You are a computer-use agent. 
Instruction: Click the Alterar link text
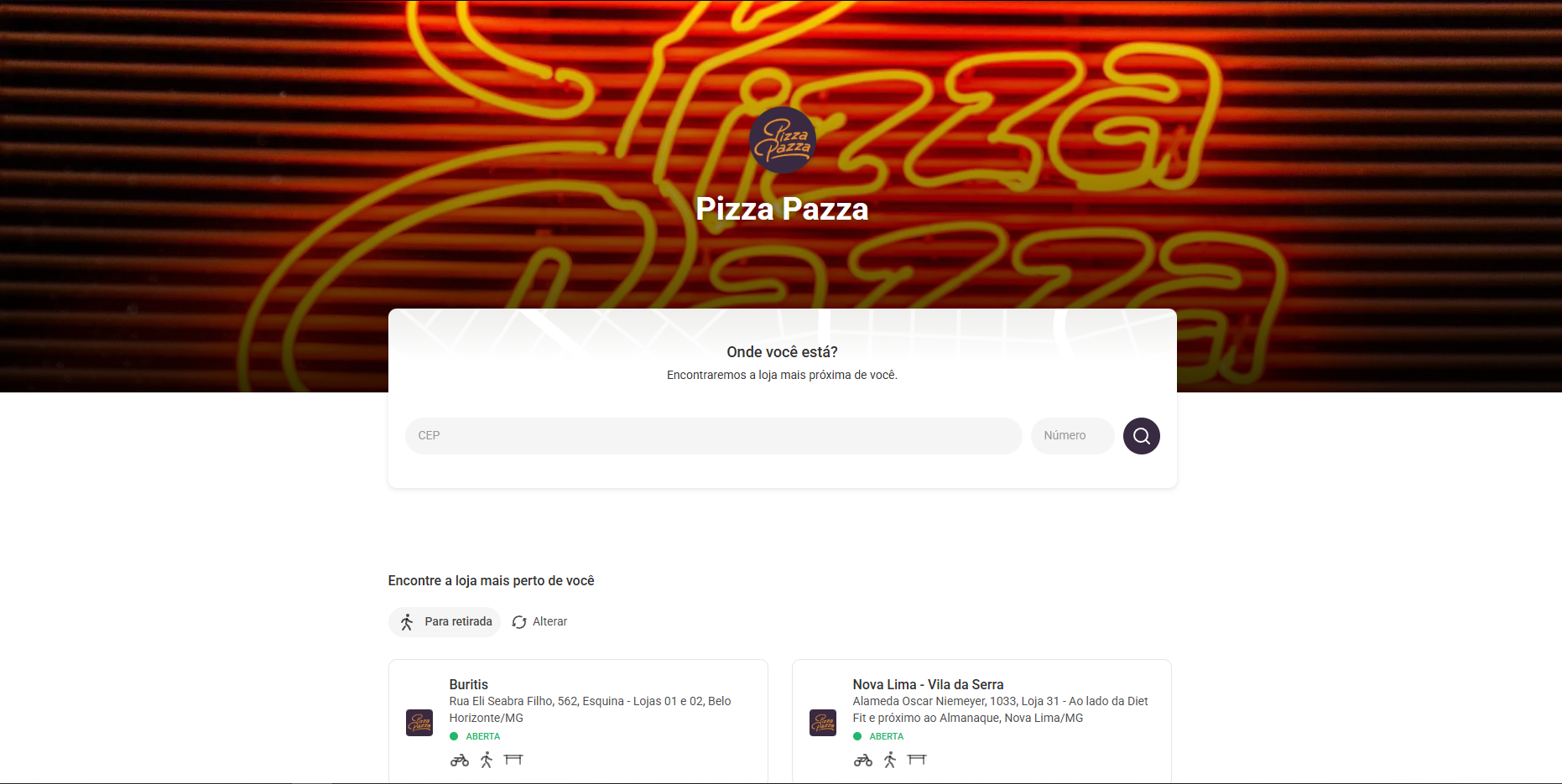click(x=549, y=621)
